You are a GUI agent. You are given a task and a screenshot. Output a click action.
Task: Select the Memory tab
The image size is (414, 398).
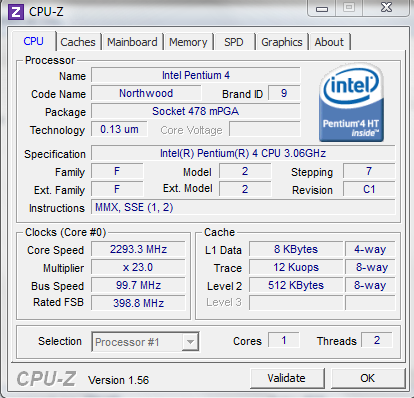pyautogui.click(x=188, y=42)
